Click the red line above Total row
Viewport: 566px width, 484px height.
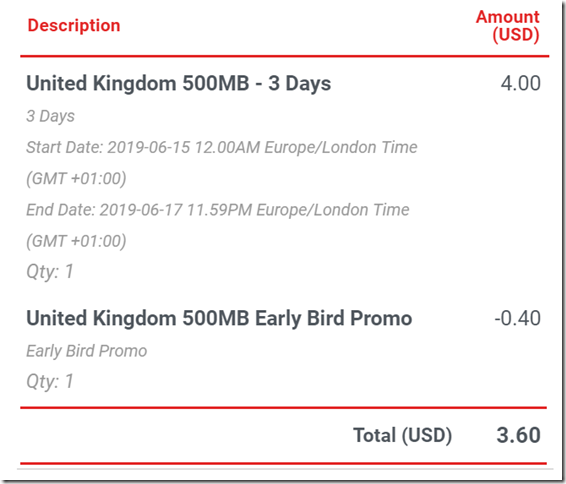(x=283, y=408)
